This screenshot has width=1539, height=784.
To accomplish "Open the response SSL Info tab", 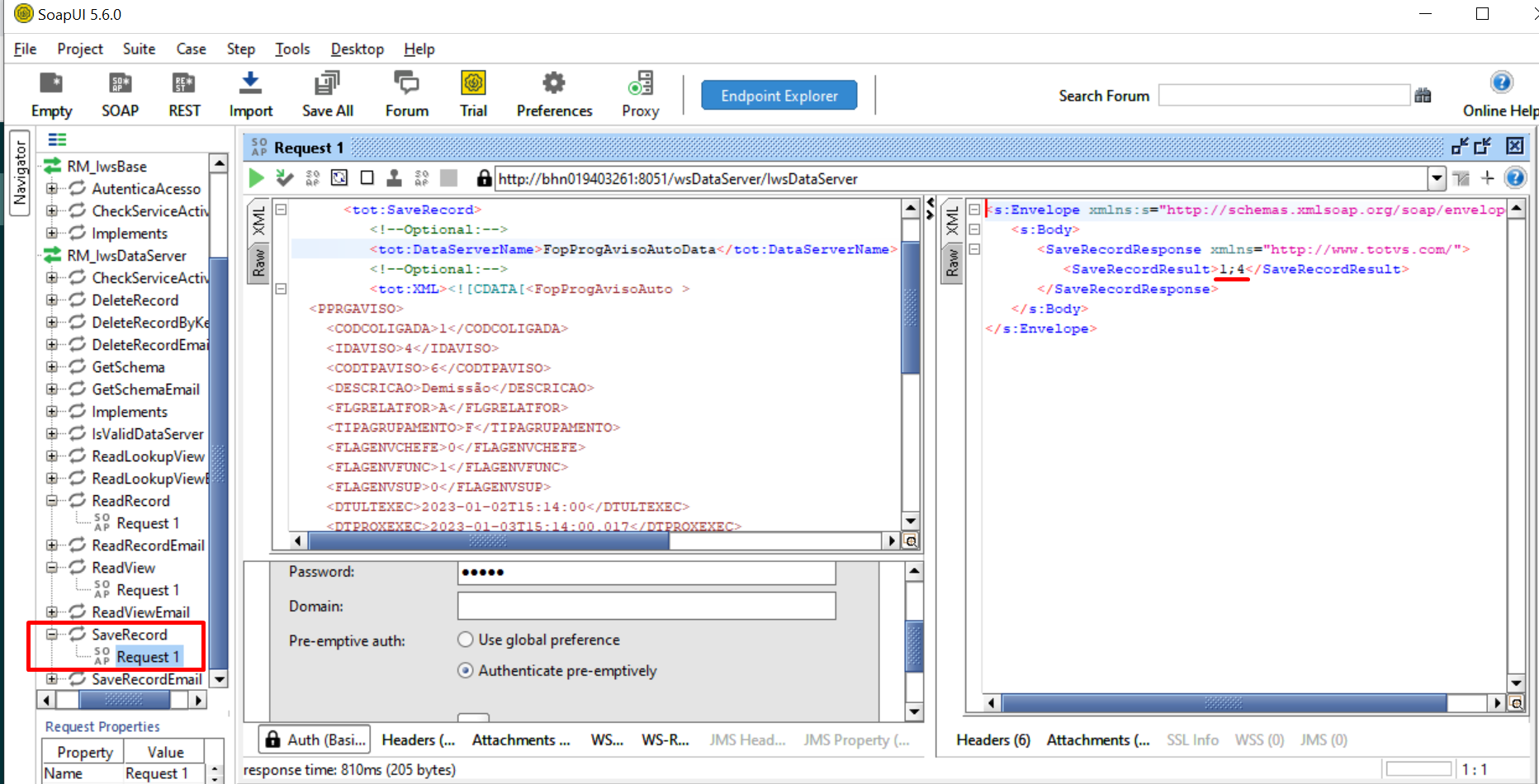I will point(1192,740).
